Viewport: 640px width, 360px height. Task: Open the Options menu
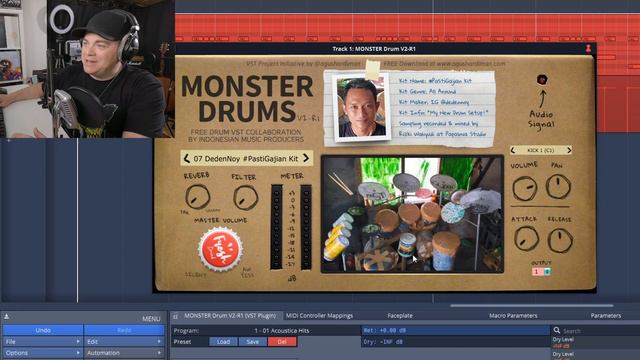[x=43, y=353]
